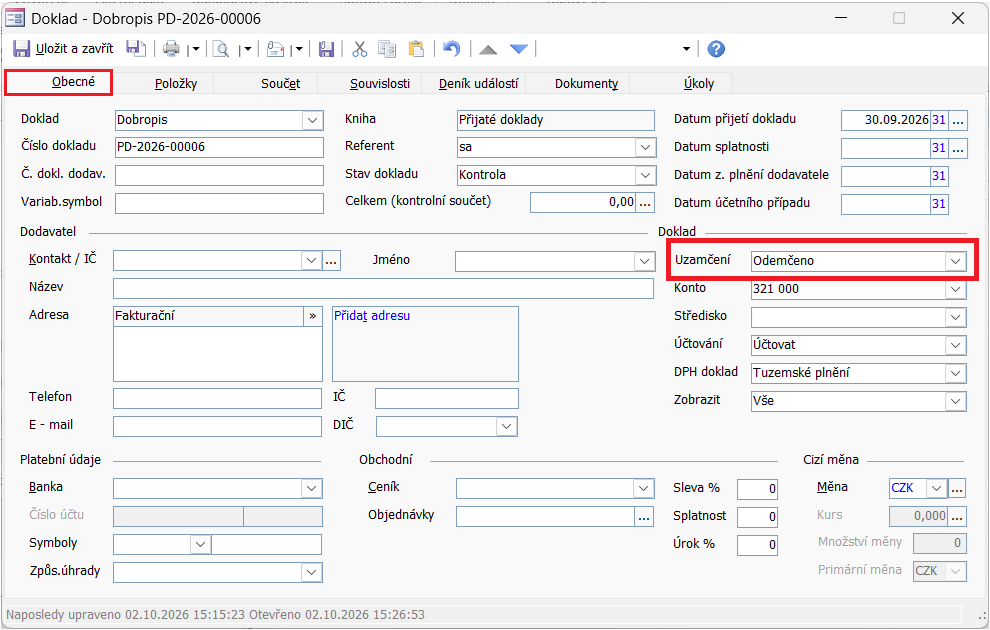The height and width of the screenshot is (630, 990).
Task: Click the blue undo arrow icon
Action: (451, 49)
